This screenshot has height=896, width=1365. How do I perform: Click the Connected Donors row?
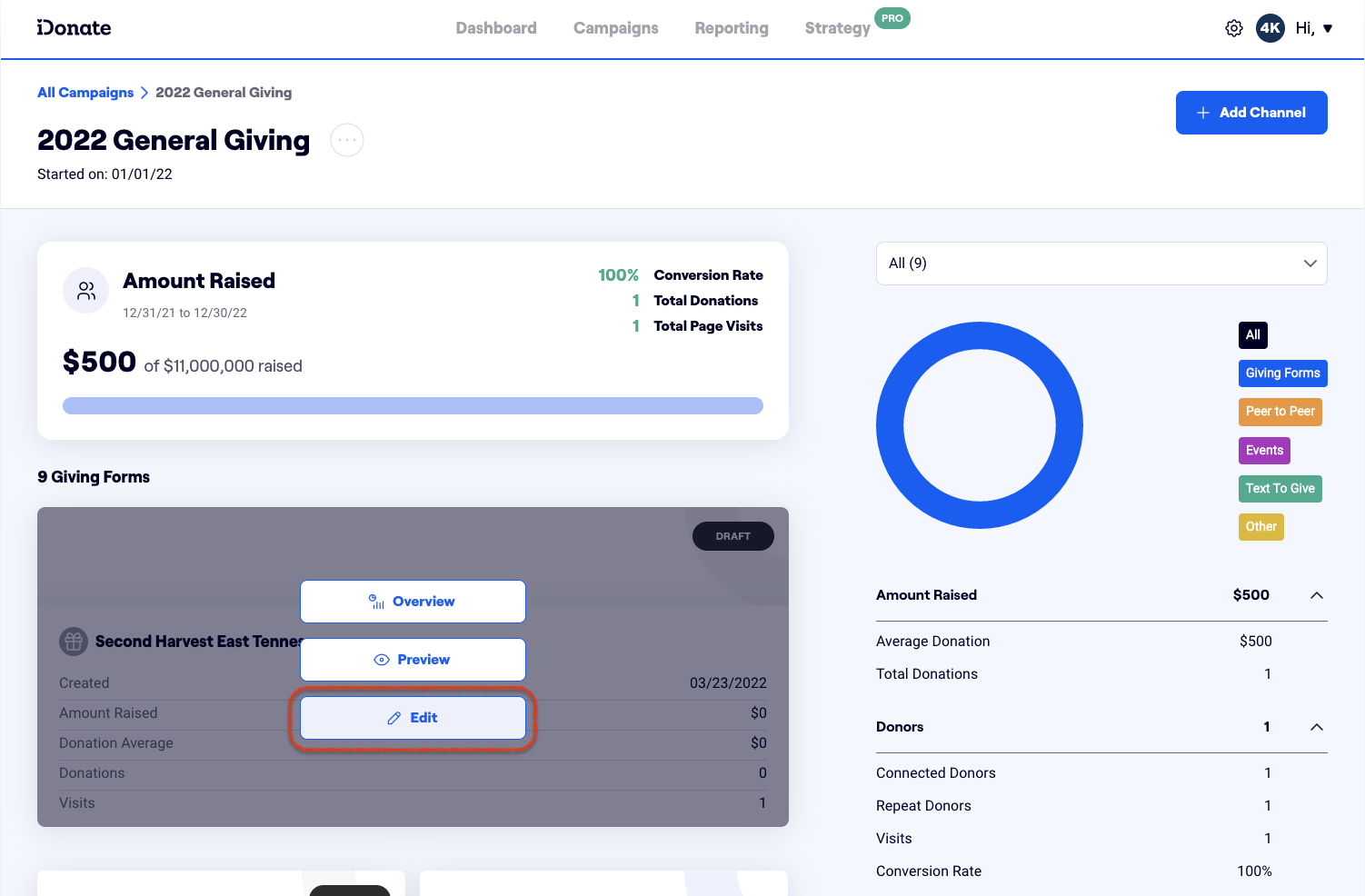1074,773
